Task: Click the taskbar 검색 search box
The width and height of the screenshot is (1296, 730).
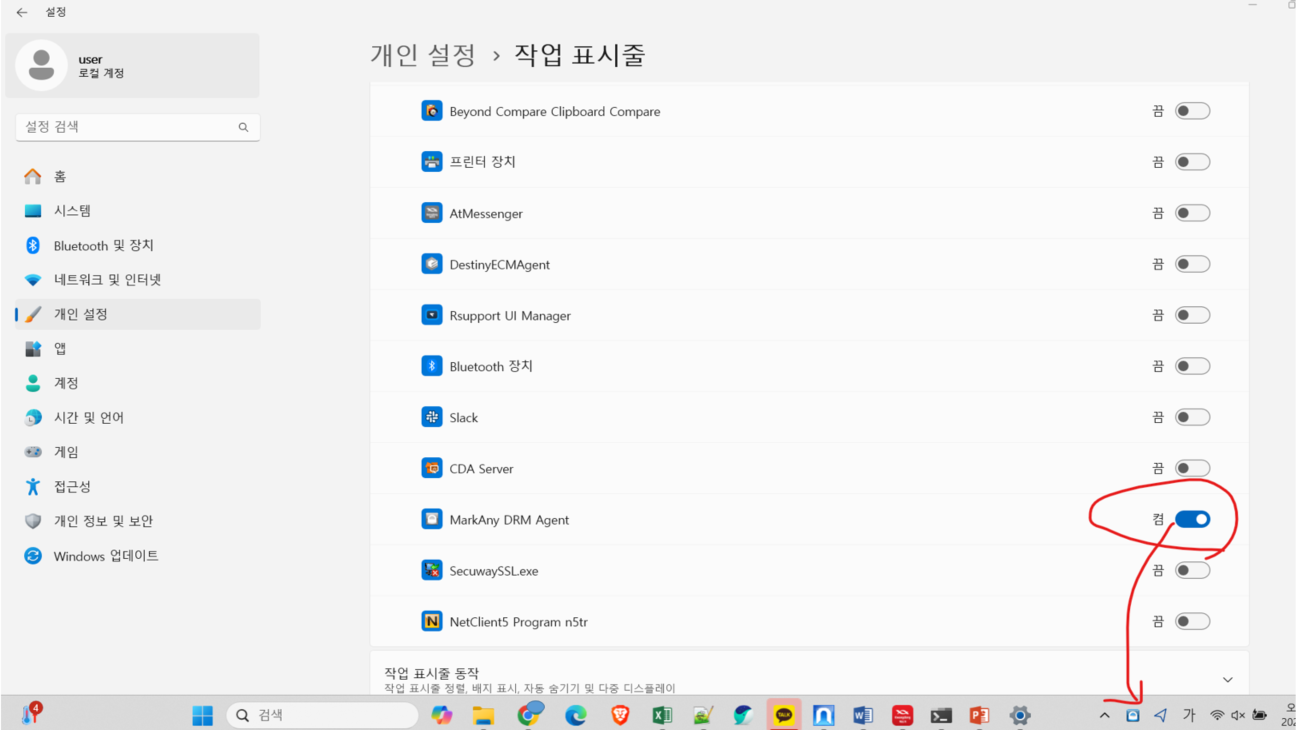Action: (x=323, y=715)
